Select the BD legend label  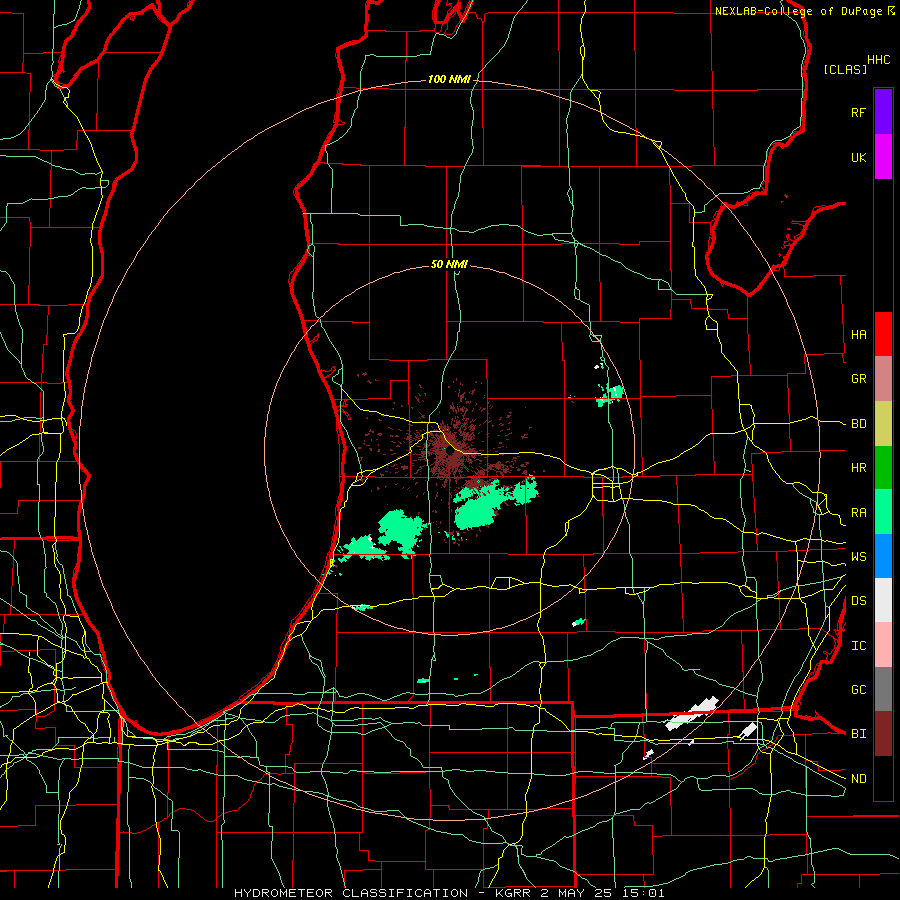858,424
